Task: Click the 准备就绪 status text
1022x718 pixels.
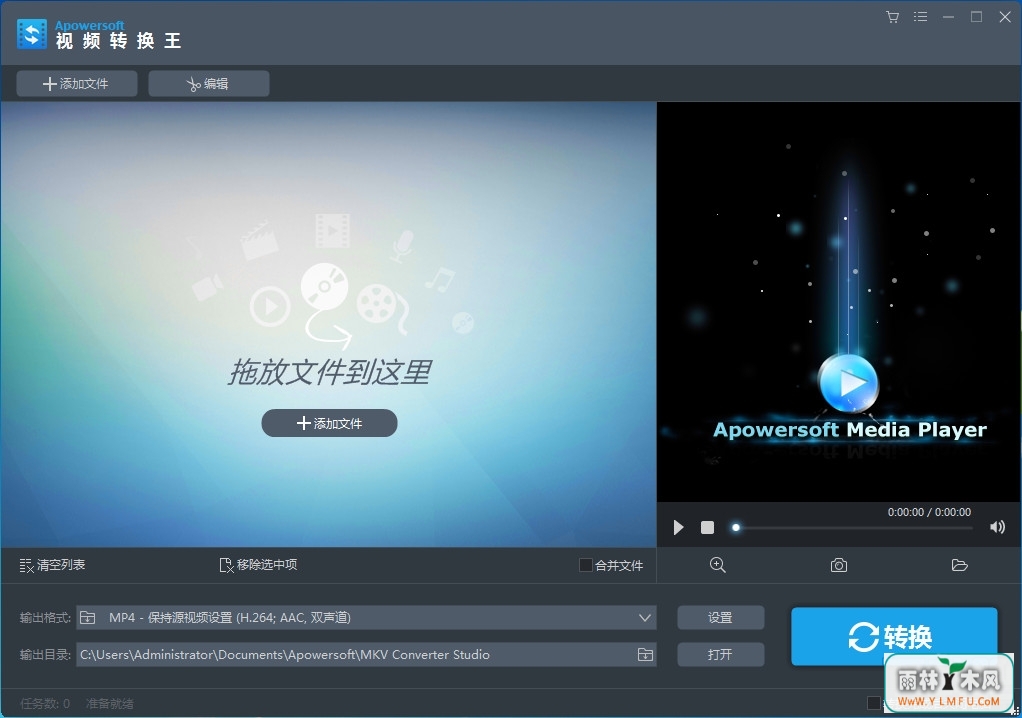Action: tap(110, 704)
